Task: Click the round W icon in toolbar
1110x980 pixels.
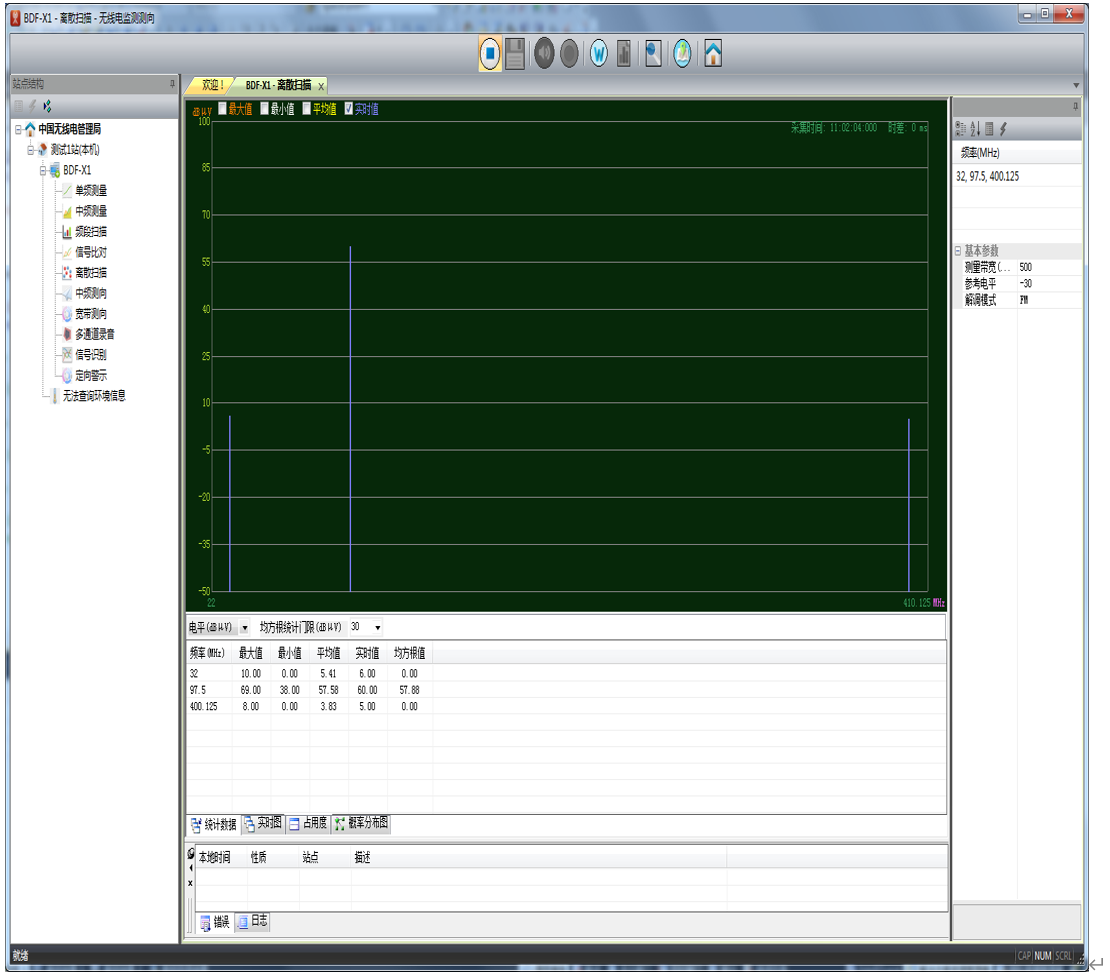Action: pyautogui.click(x=599, y=54)
